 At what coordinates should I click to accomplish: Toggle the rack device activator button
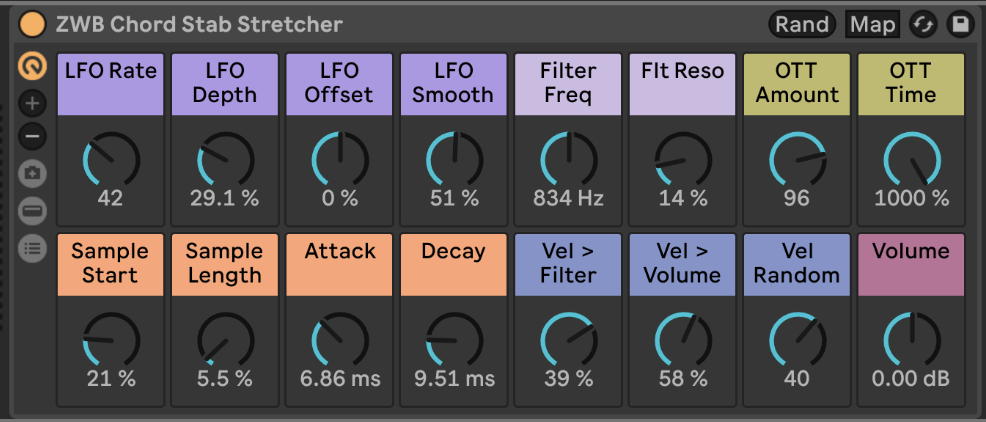33,24
